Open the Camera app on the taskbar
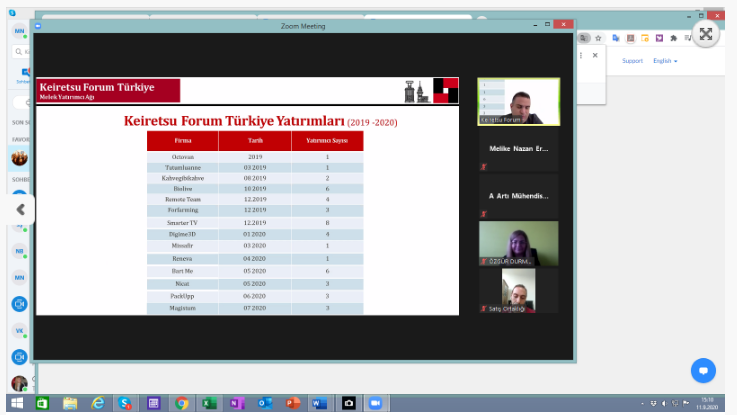The height and width of the screenshot is (415, 737). point(348,403)
